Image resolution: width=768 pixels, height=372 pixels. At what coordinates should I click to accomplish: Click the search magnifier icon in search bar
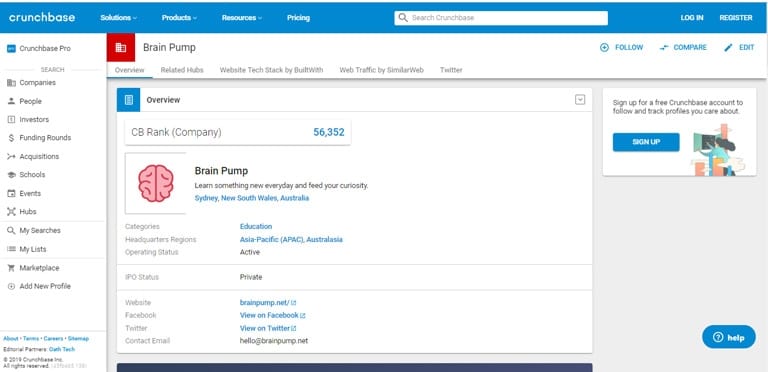[x=403, y=18]
